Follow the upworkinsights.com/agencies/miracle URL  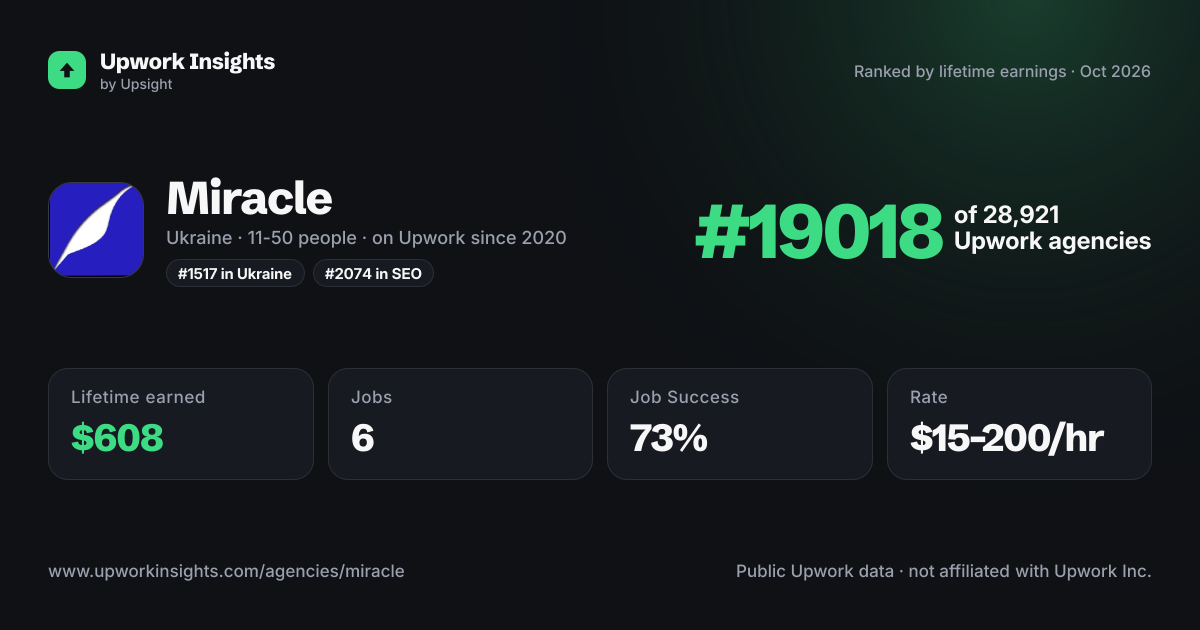[226, 571]
